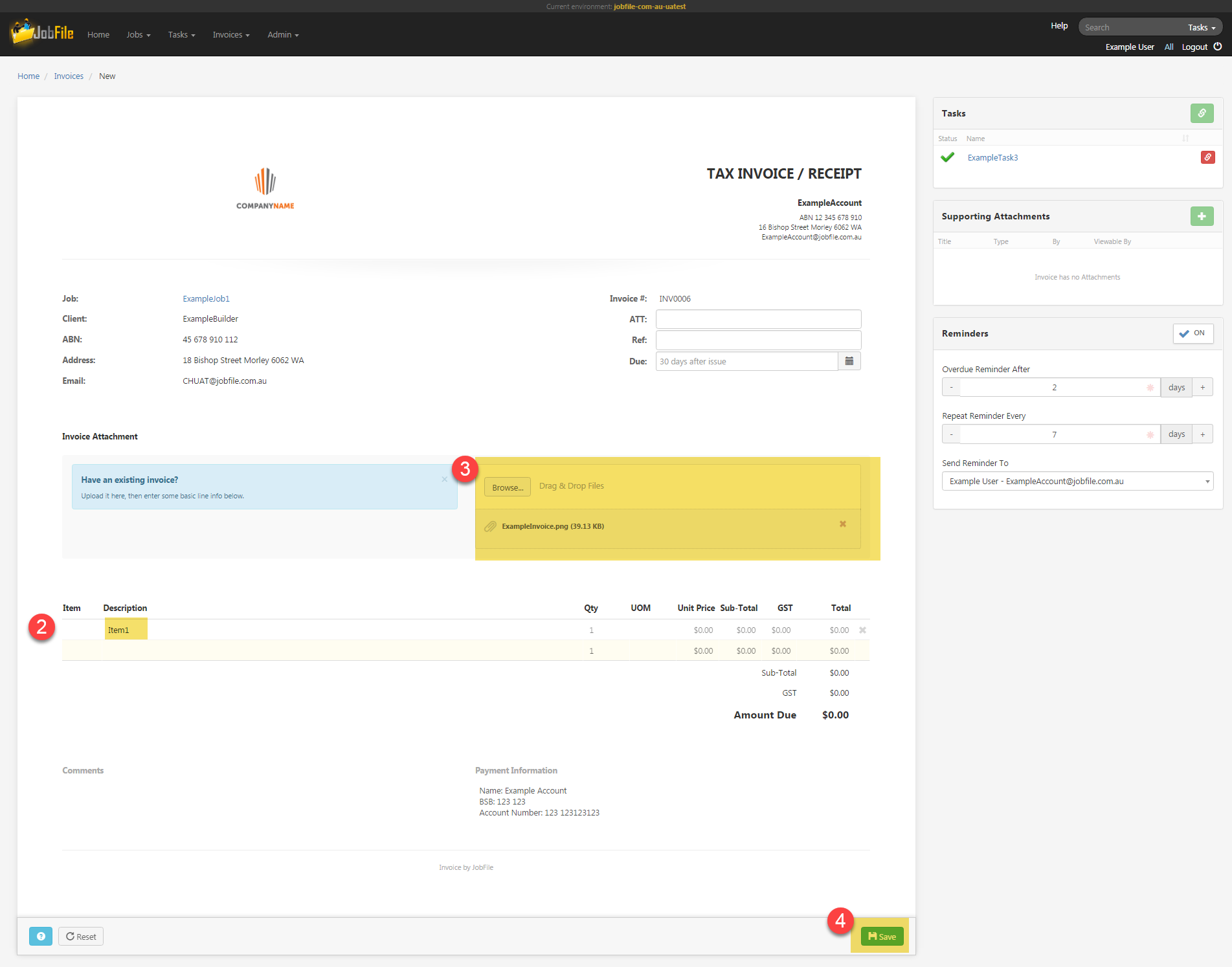Save the invoice

(882, 937)
